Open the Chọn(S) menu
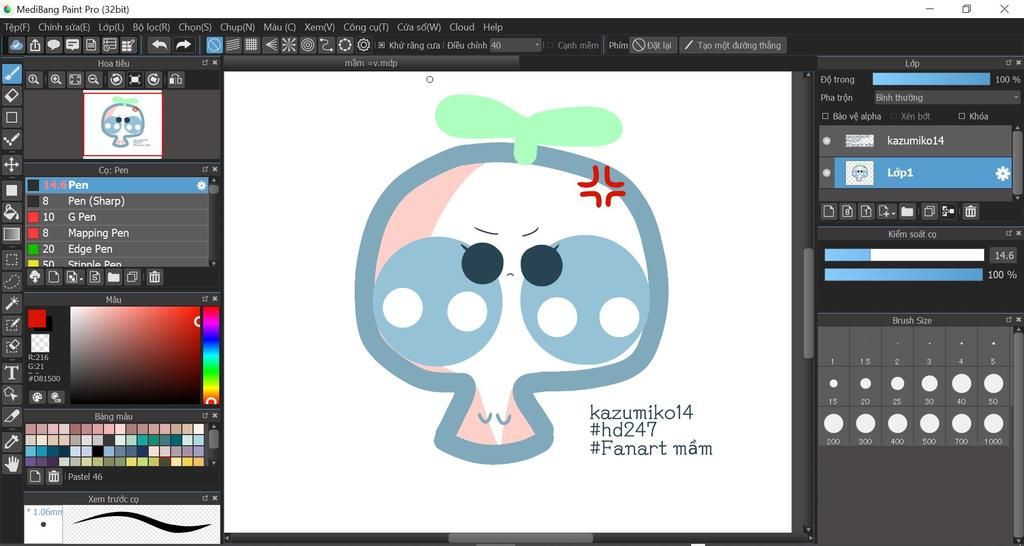This screenshot has width=1024, height=546. pyautogui.click(x=195, y=27)
